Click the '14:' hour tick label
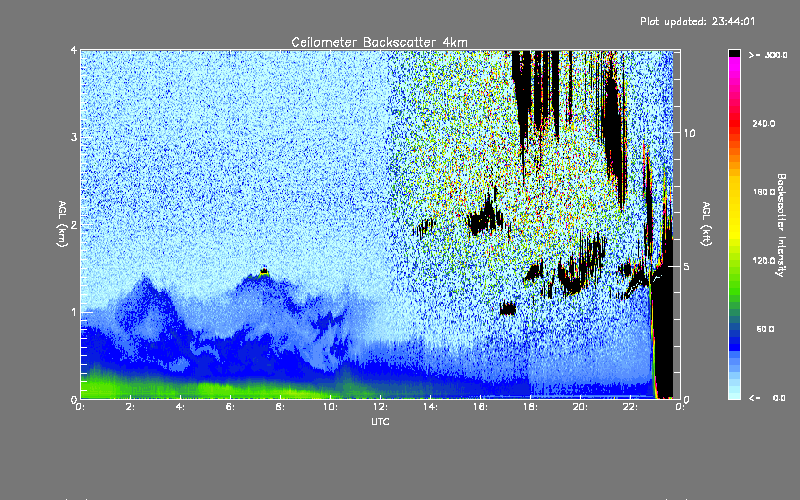This screenshot has width=800, height=500. pyautogui.click(x=431, y=407)
